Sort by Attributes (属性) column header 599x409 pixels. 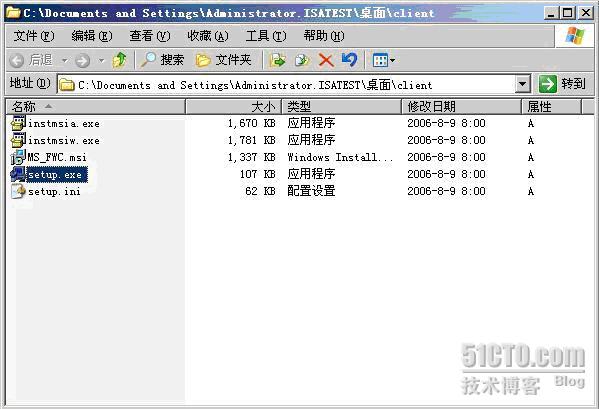tap(552, 107)
